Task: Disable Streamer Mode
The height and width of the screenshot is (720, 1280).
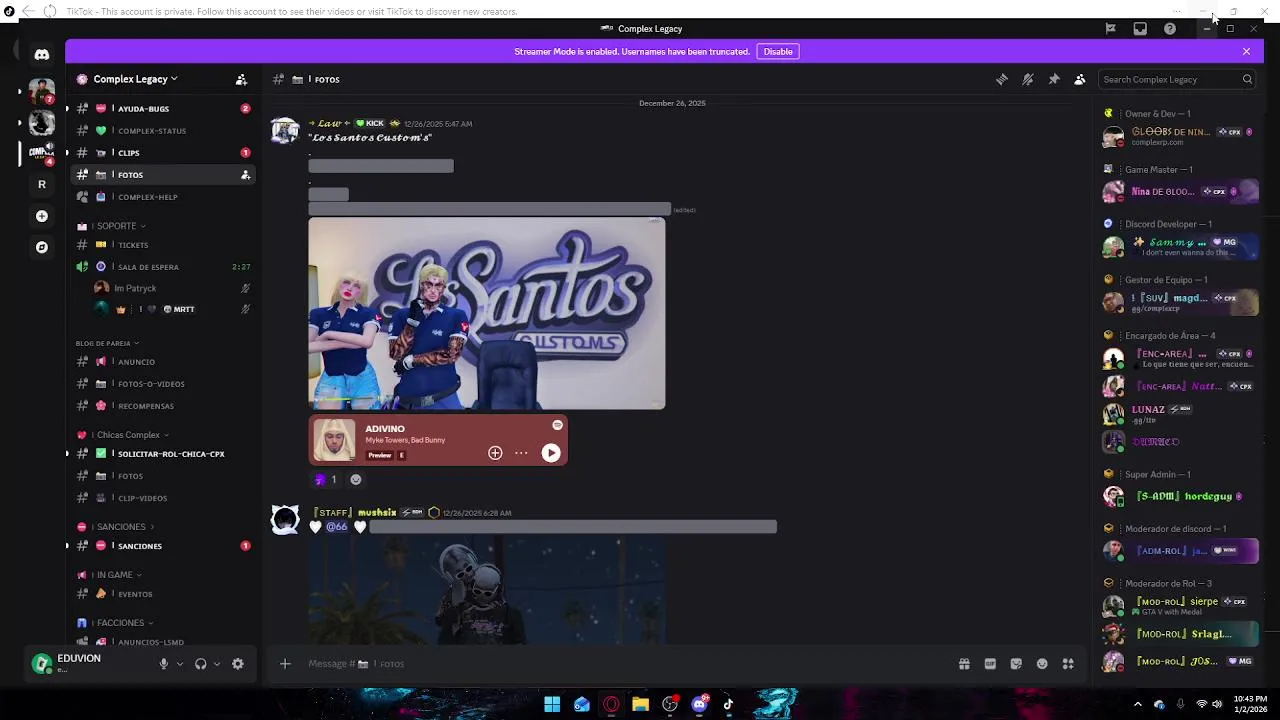Action: point(778,52)
